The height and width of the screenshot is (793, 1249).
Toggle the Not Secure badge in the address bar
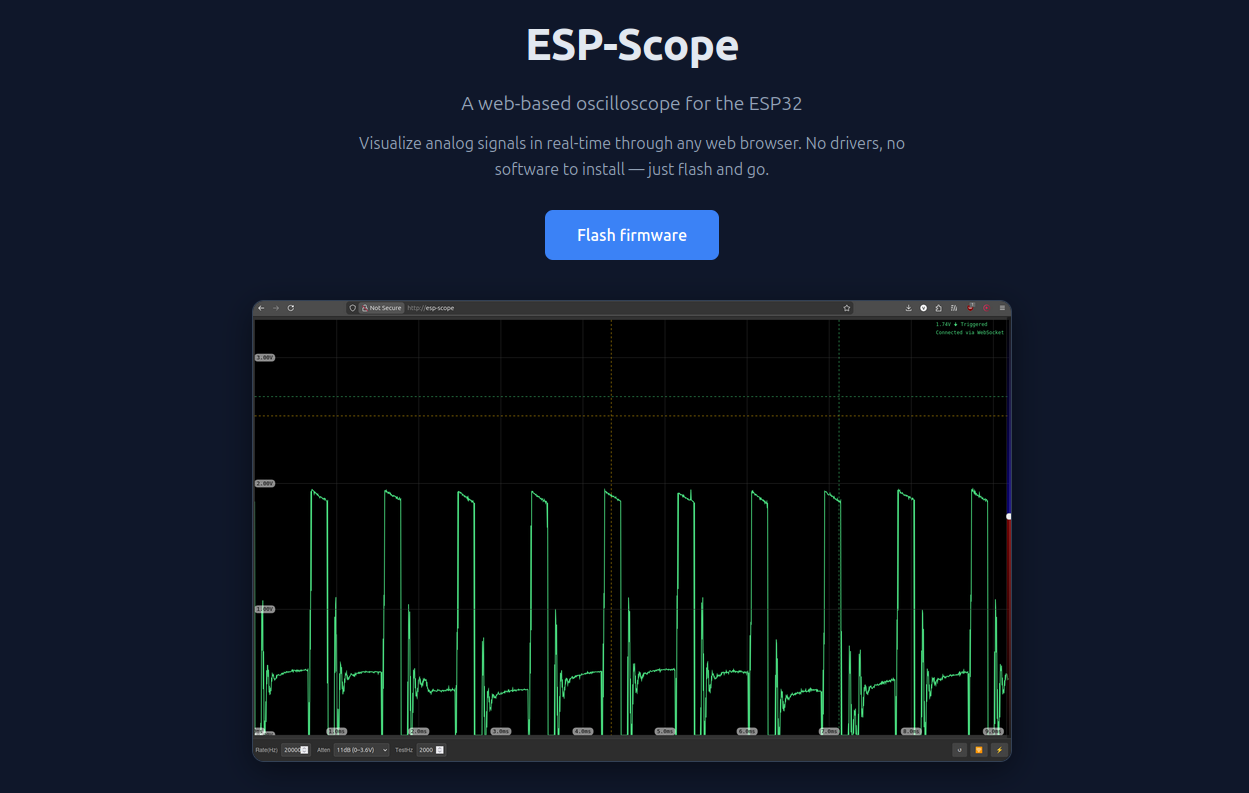(x=382, y=308)
